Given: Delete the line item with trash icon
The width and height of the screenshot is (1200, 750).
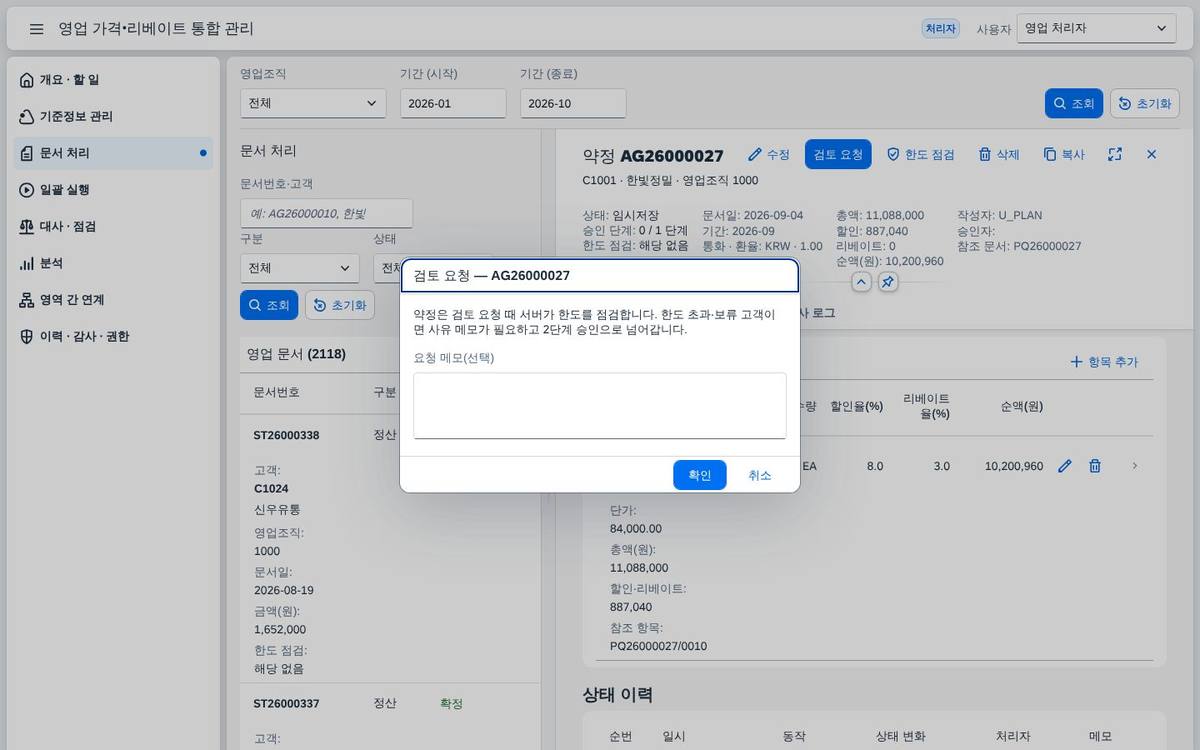Looking at the screenshot, I should [x=1095, y=466].
